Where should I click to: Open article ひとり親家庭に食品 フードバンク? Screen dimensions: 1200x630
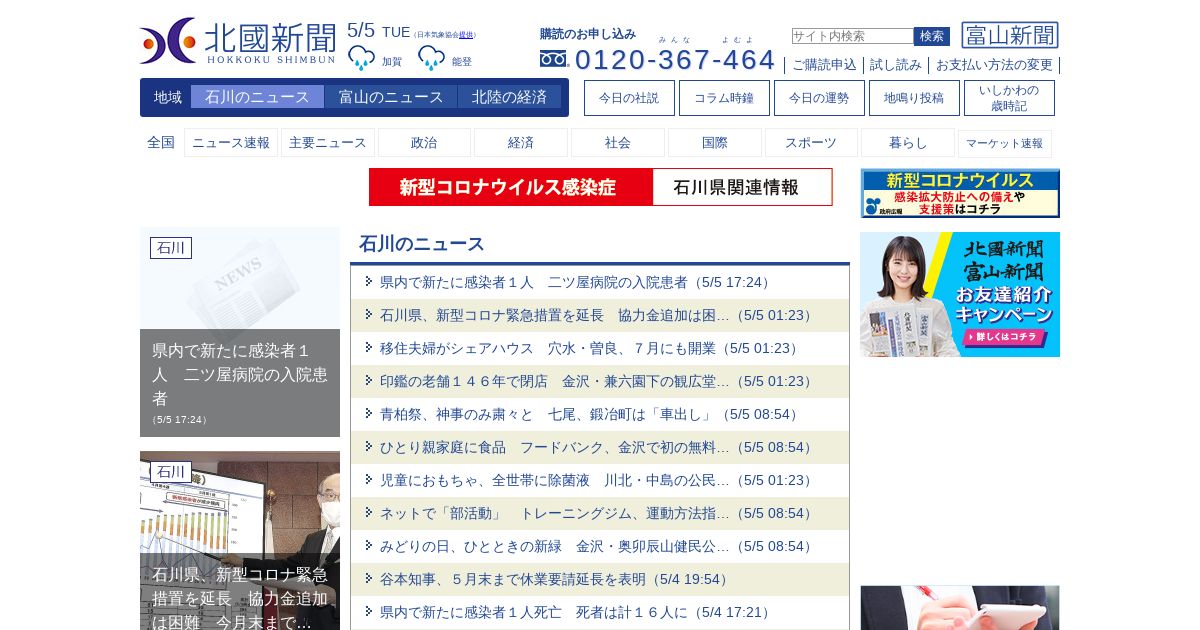pos(598,447)
